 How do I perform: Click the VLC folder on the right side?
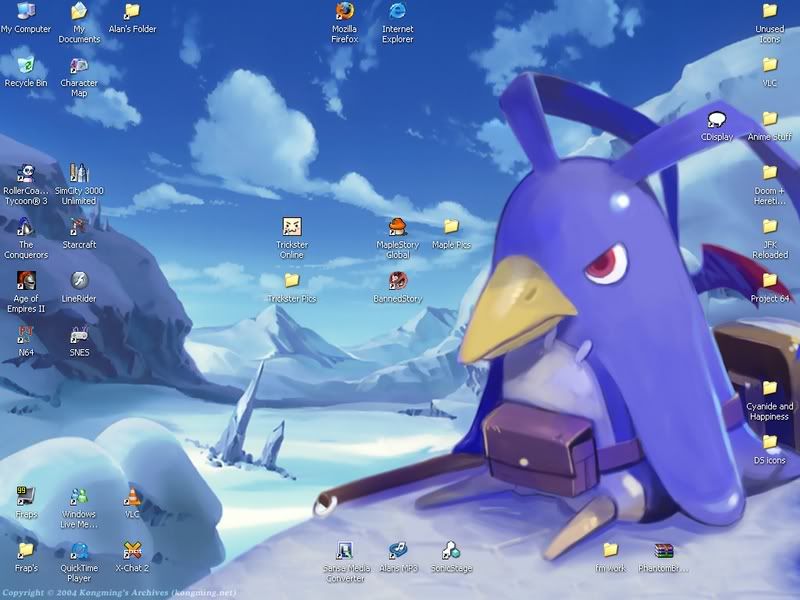[769, 71]
